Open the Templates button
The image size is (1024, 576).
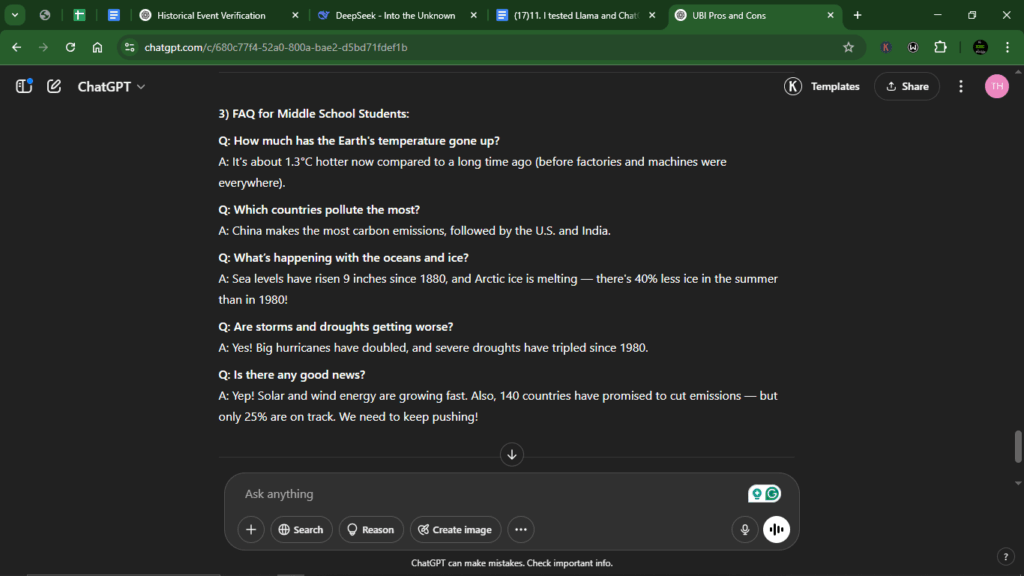tap(822, 87)
